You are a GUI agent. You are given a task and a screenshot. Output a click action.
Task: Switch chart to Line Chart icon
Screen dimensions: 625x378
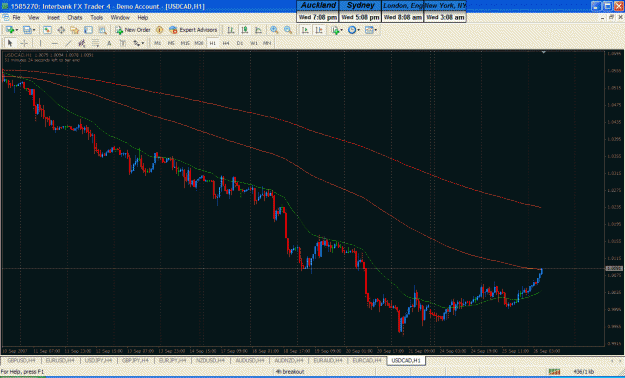[x=258, y=30]
